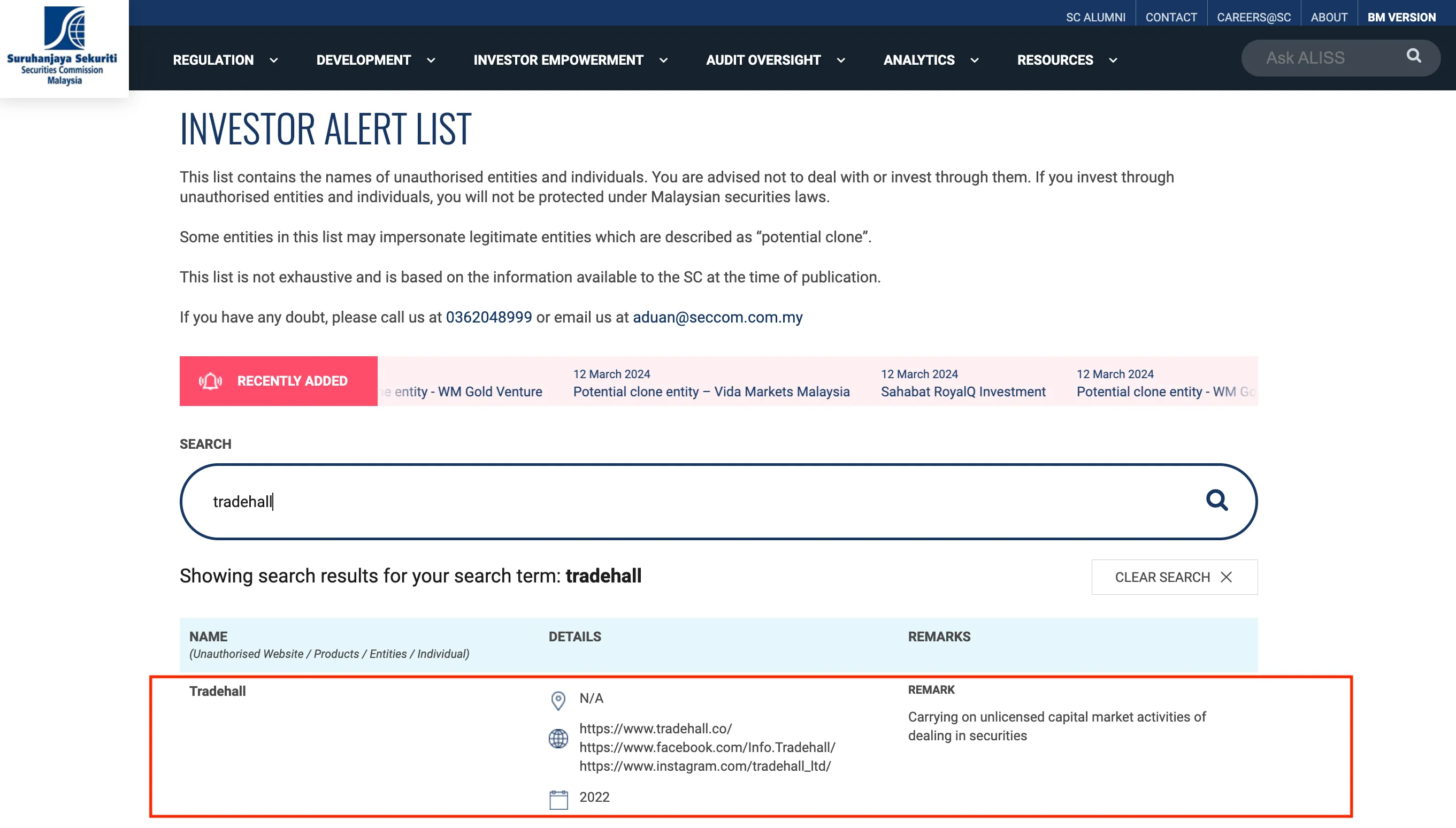Select the https://www.tradehall.co/ URL text

tap(655, 729)
